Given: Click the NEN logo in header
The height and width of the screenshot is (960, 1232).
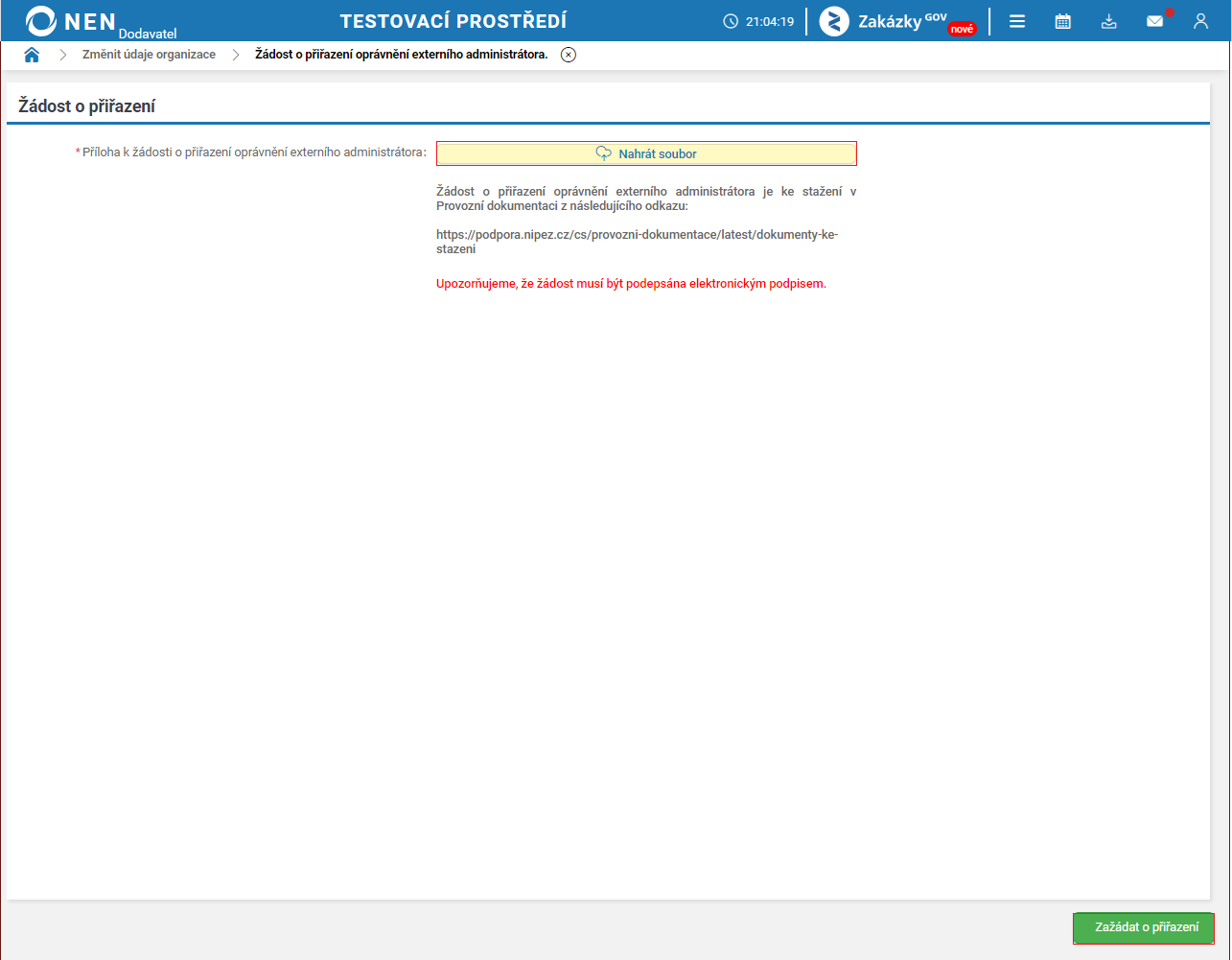Looking at the screenshot, I should pos(72,21).
